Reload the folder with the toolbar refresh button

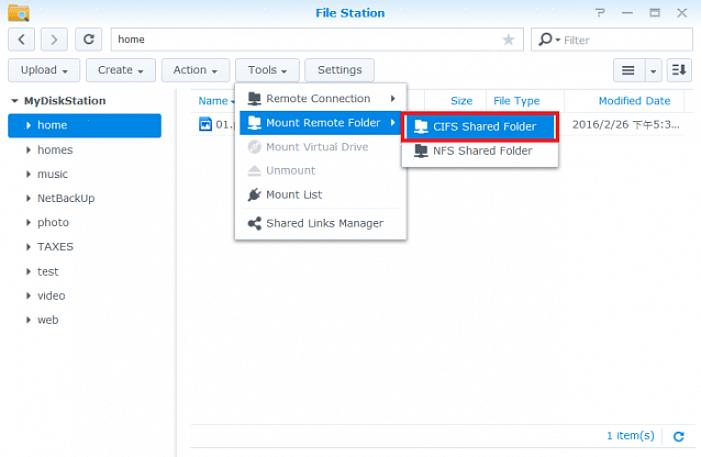pos(89,39)
